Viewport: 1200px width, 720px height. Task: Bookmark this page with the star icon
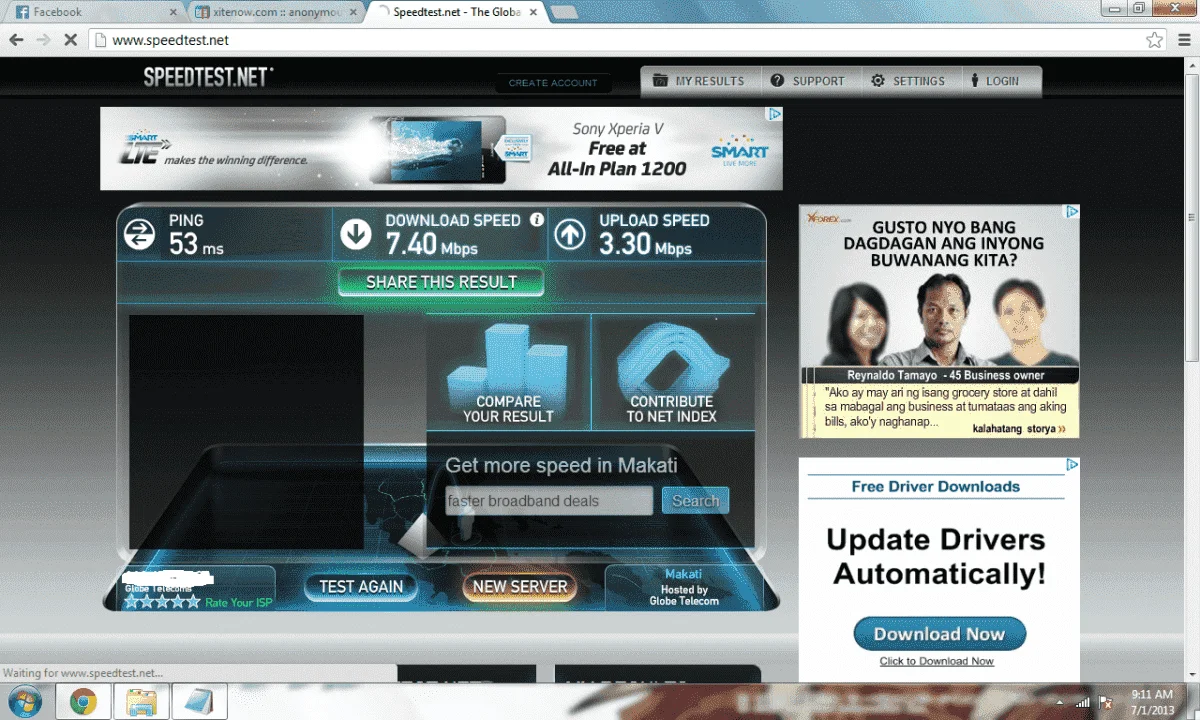tap(1154, 40)
